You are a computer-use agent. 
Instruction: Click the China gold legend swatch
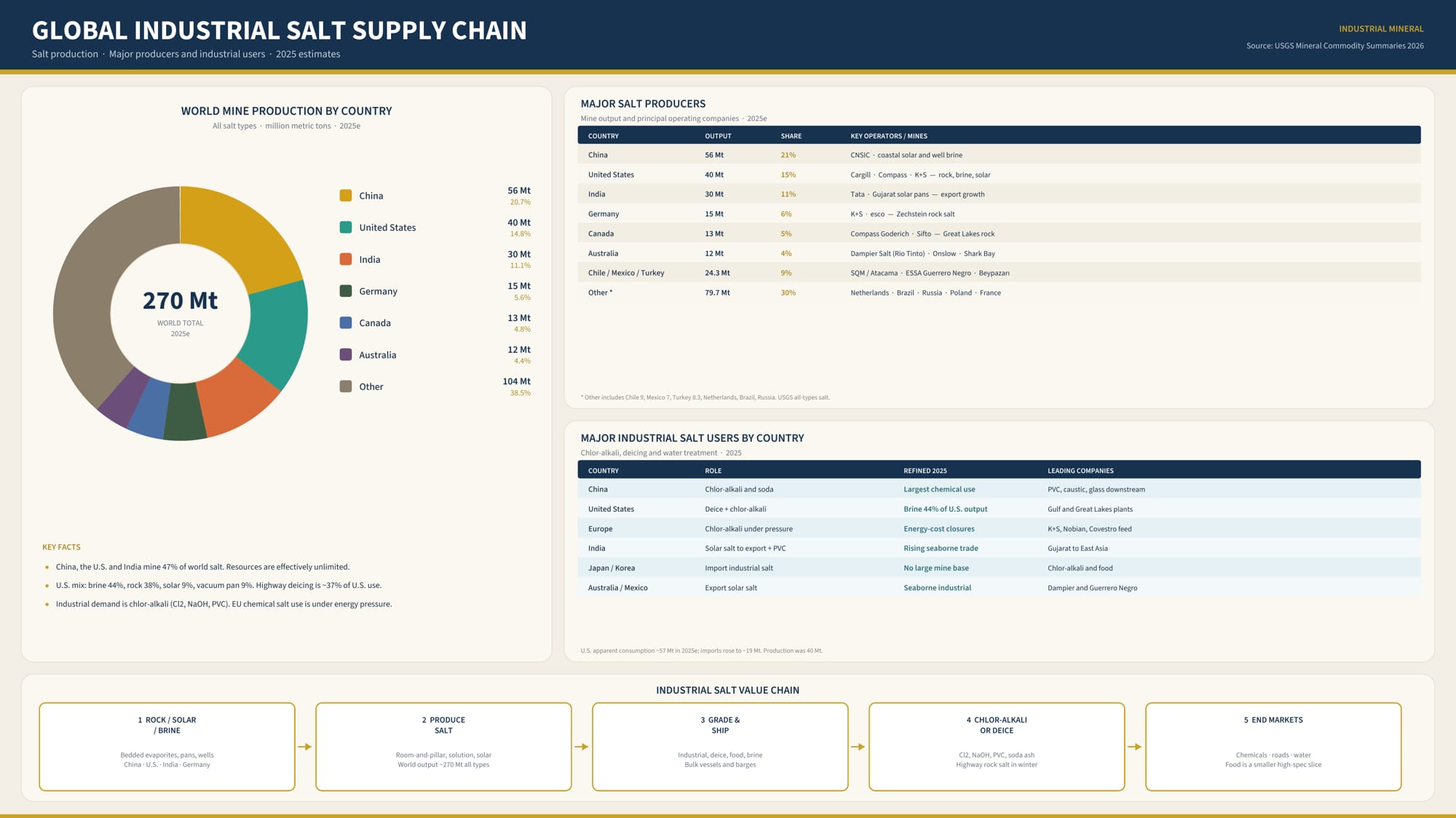tap(346, 196)
